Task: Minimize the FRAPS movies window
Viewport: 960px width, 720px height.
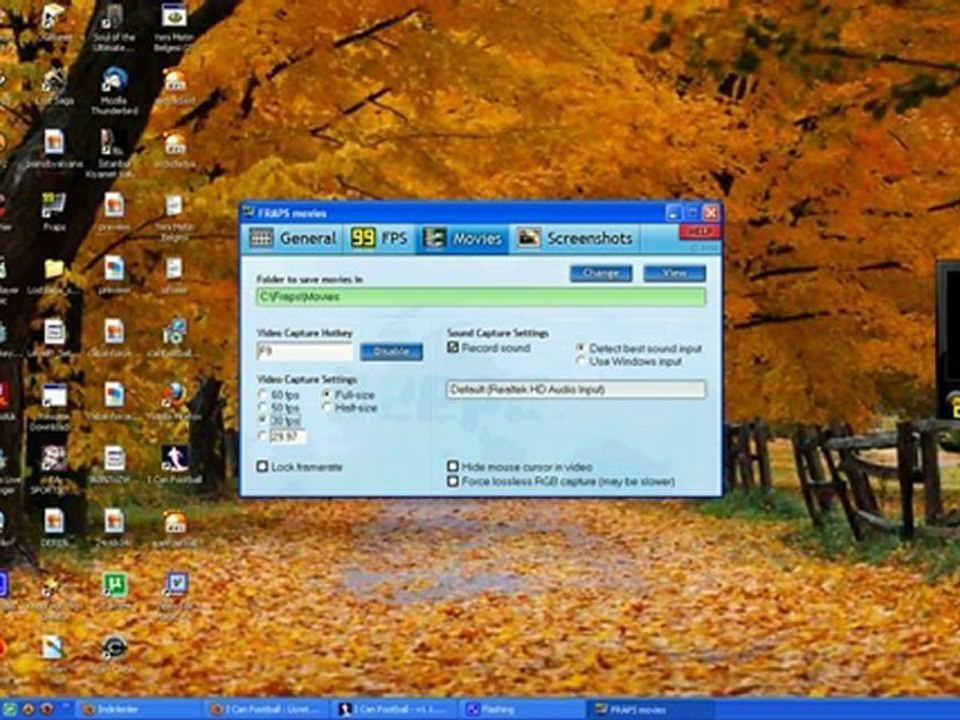Action: [x=673, y=212]
